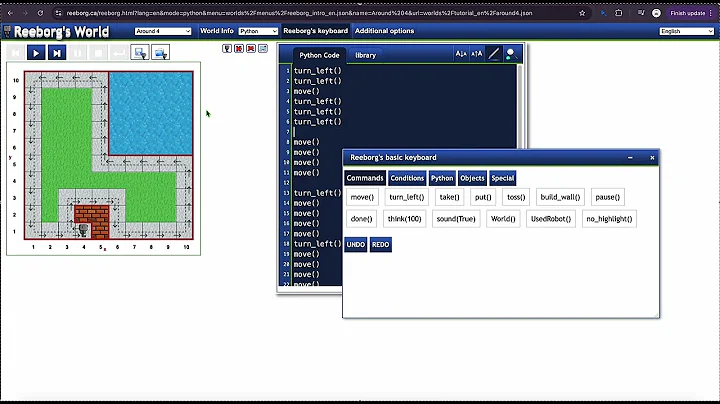Open the browser profile avatar
Image resolution: width=720 pixels, height=404 pixels.
[656, 13]
